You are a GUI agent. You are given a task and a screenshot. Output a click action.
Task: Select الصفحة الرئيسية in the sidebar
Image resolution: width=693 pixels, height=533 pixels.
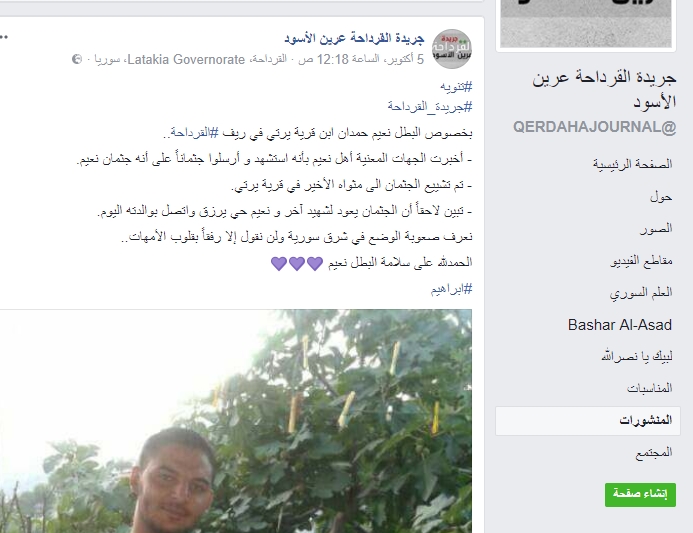pos(632,164)
